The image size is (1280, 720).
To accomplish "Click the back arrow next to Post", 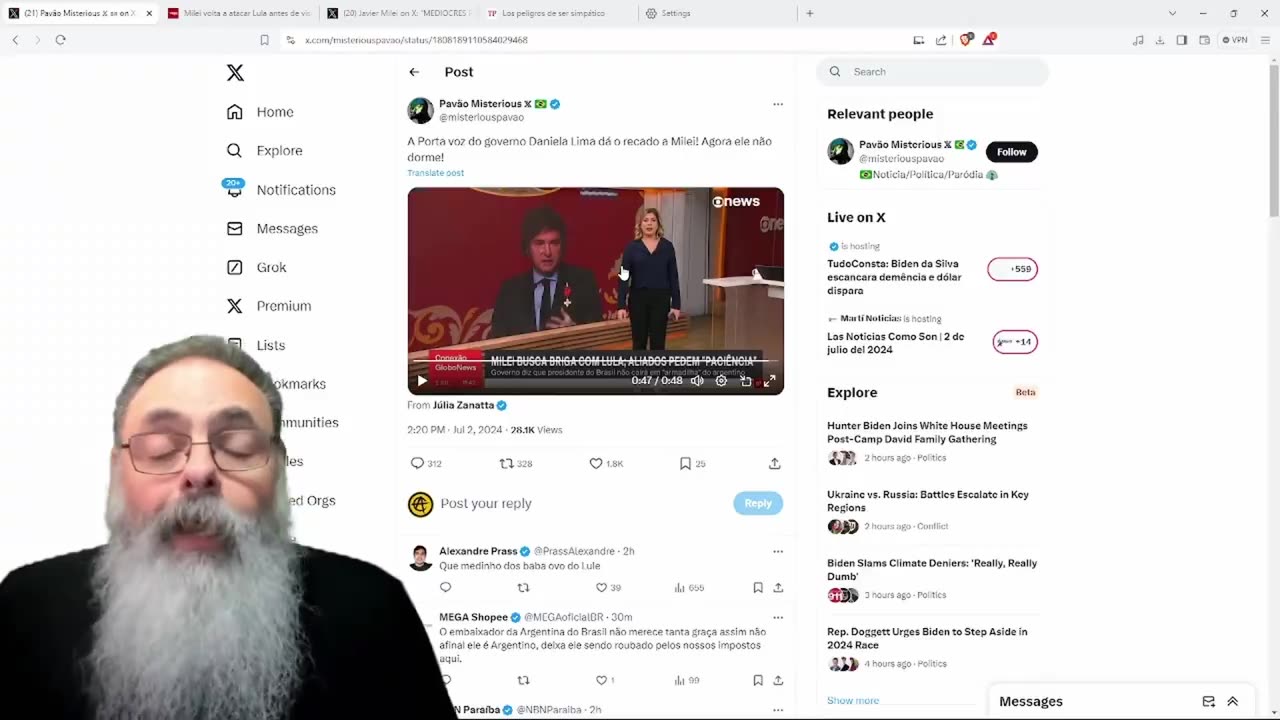I will coord(414,72).
